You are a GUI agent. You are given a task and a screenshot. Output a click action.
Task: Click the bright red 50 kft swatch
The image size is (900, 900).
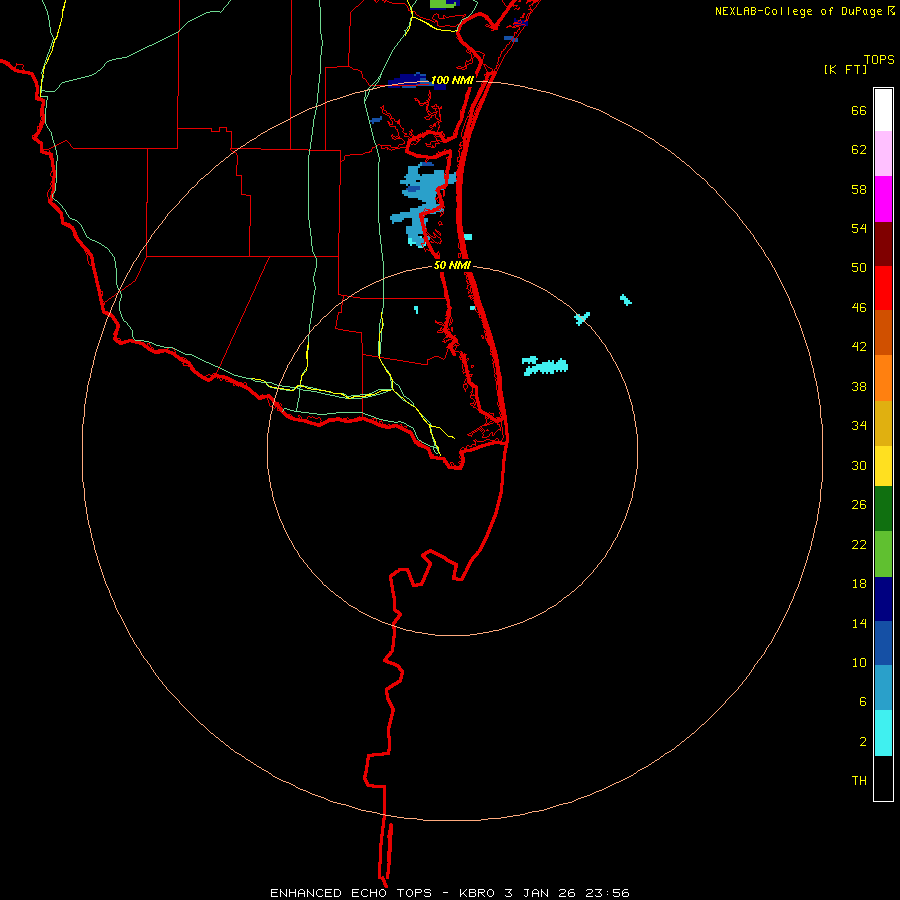click(883, 288)
